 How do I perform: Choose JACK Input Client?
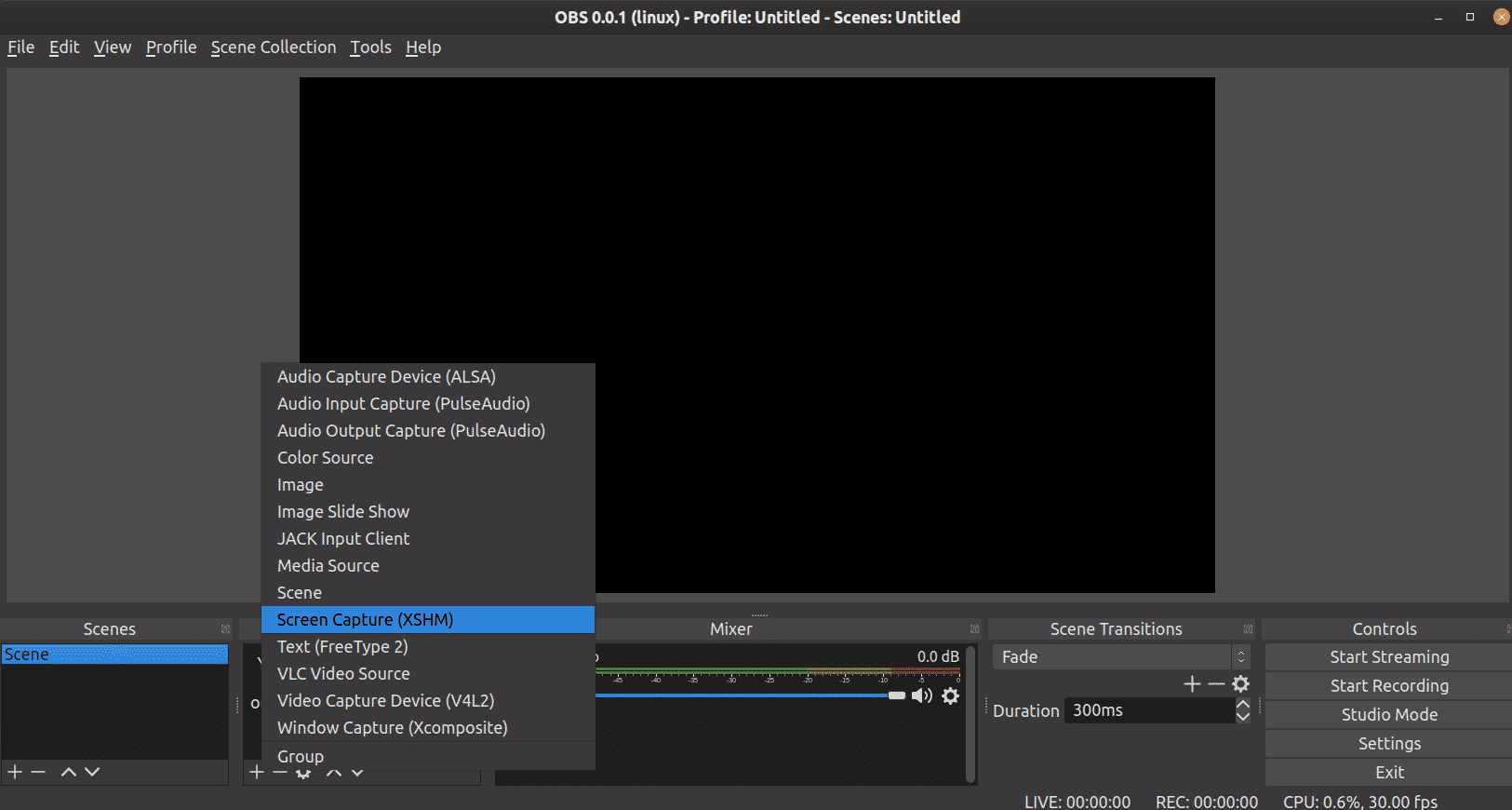(428, 538)
